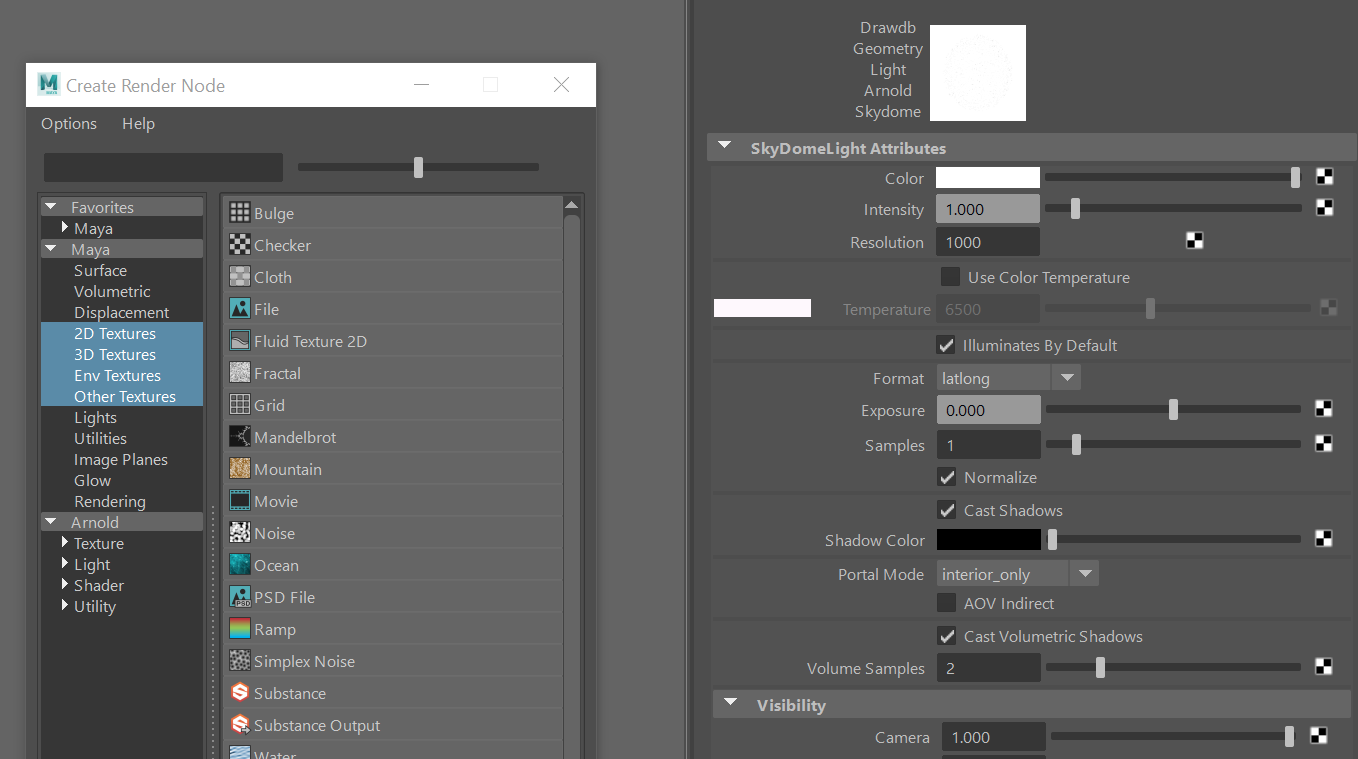1358x759 pixels.
Task: Open the Help menu
Action: (138, 123)
